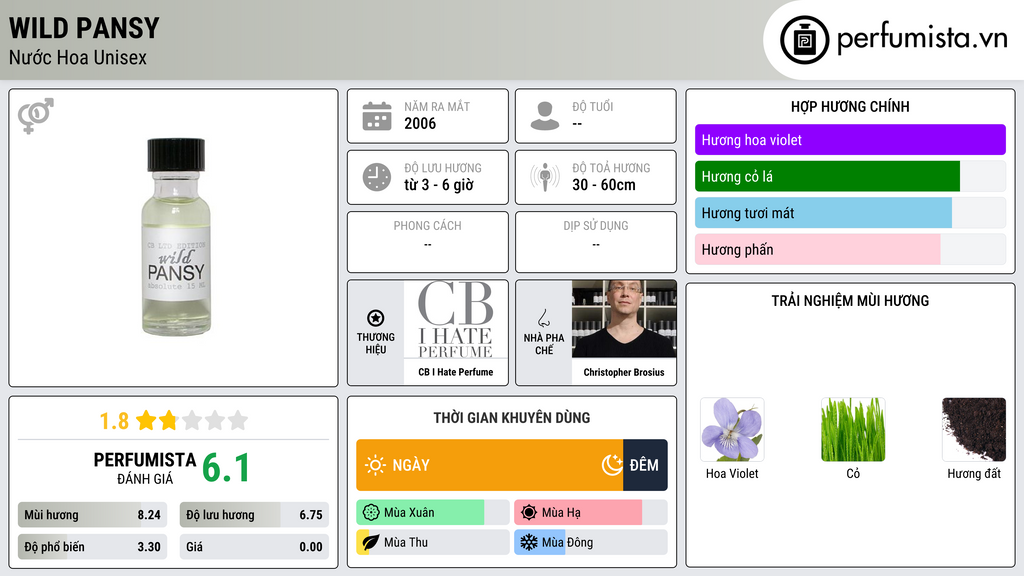Image resolution: width=1024 pixels, height=576 pixels.
Task: Click the Christopher Brosius name link
Action: coord(624,372)
